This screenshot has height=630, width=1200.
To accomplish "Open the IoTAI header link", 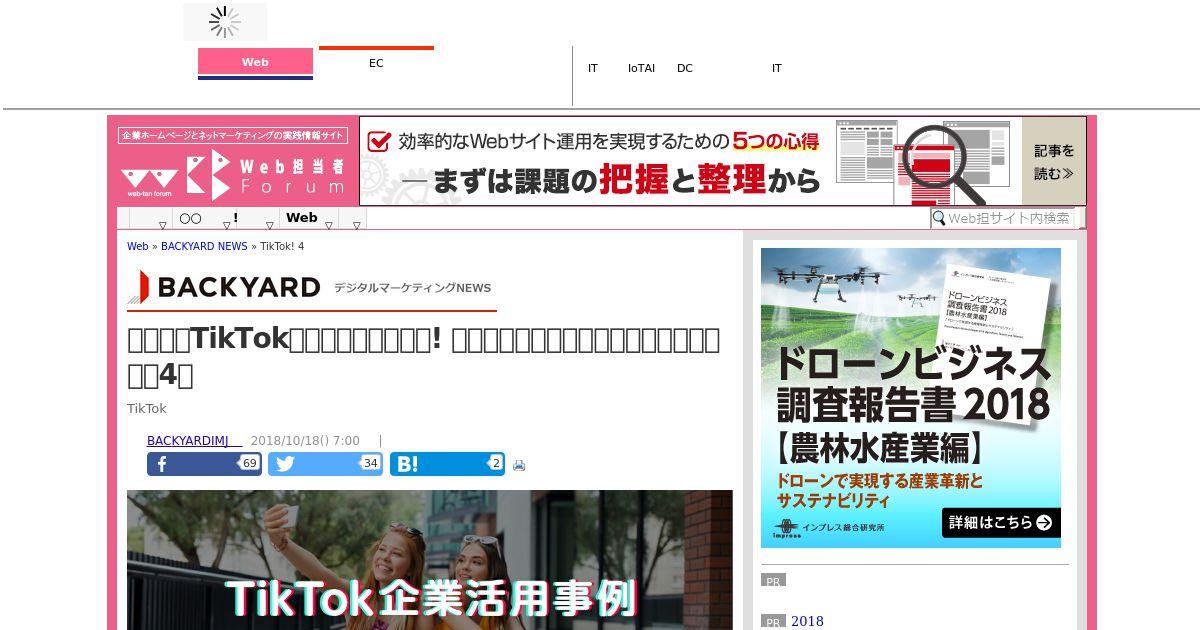I will tap(641, 68).
